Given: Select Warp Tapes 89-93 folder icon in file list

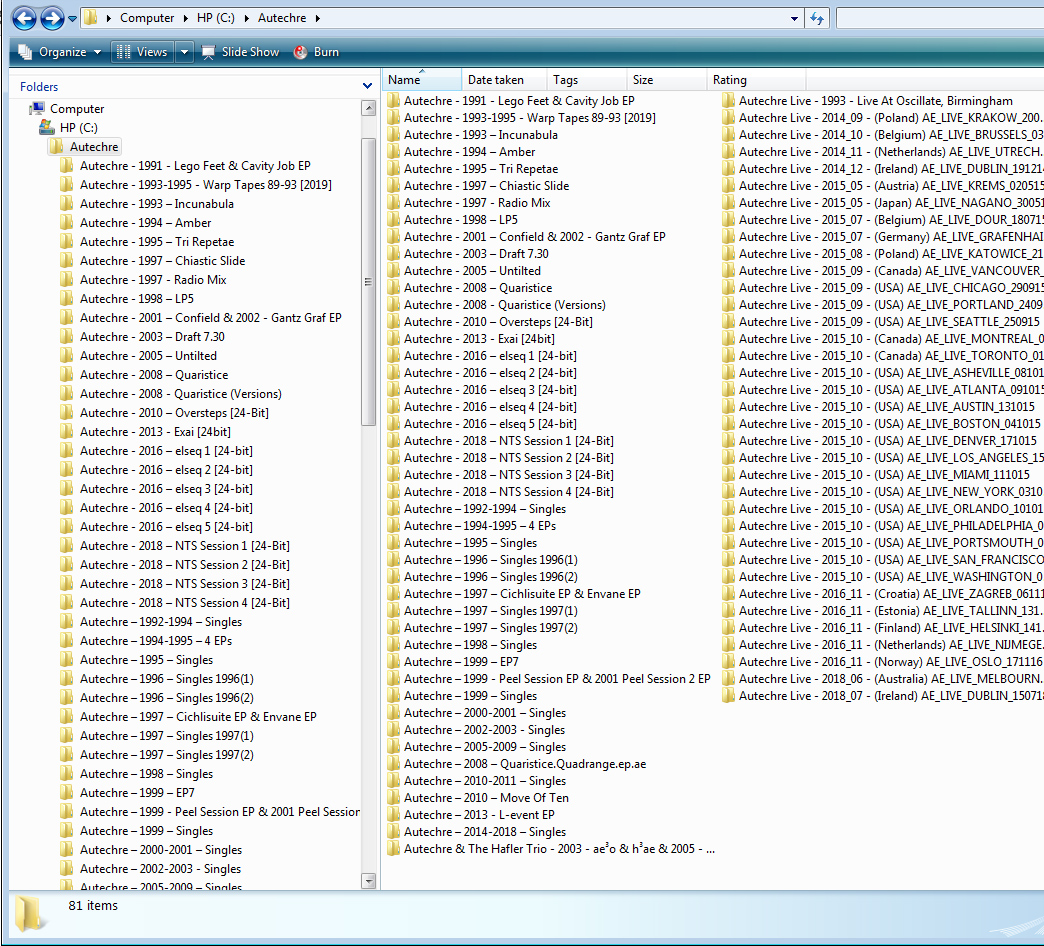Looking at the screenshot, I should click(393, 118).
